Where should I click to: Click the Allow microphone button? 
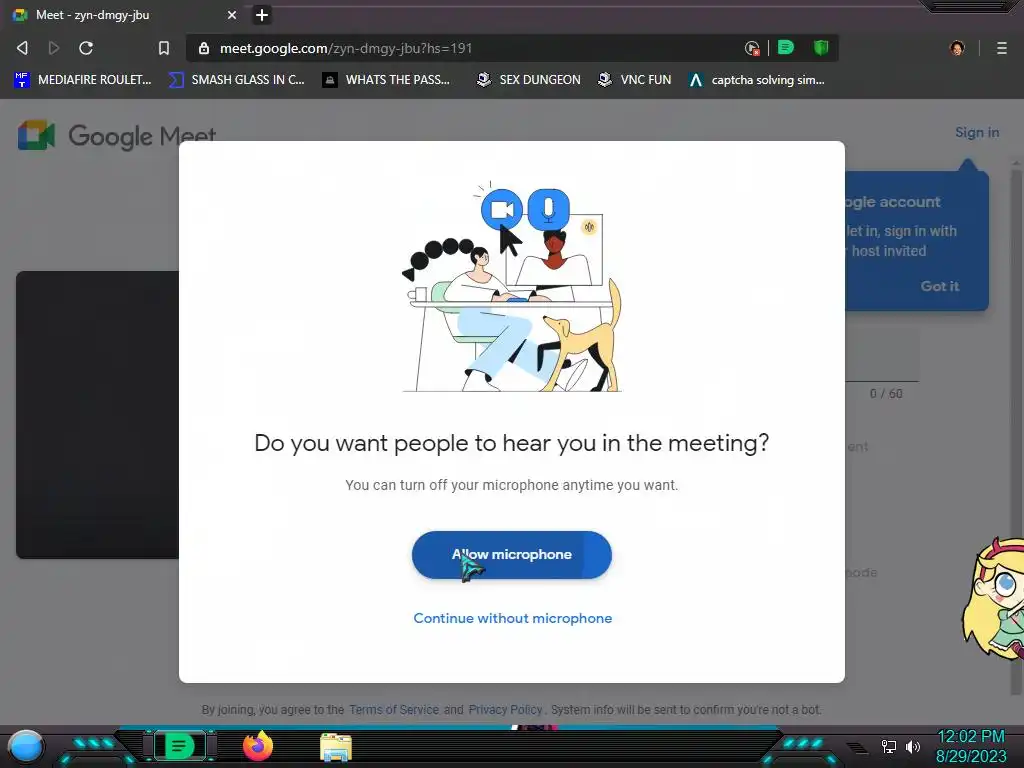pyautogui.click(x=511, y=554)
